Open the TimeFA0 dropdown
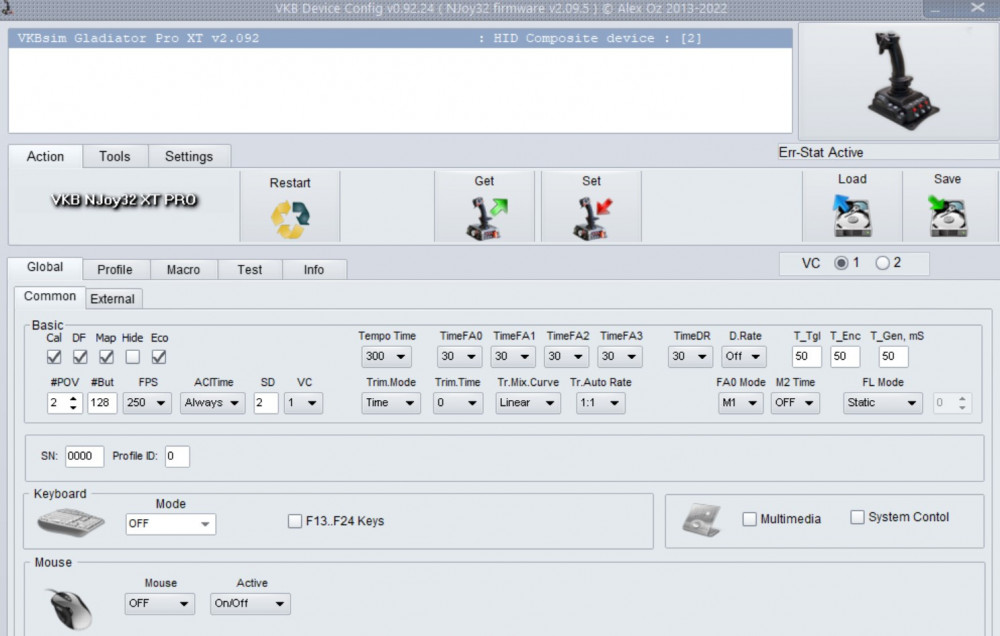 point(459,357)
